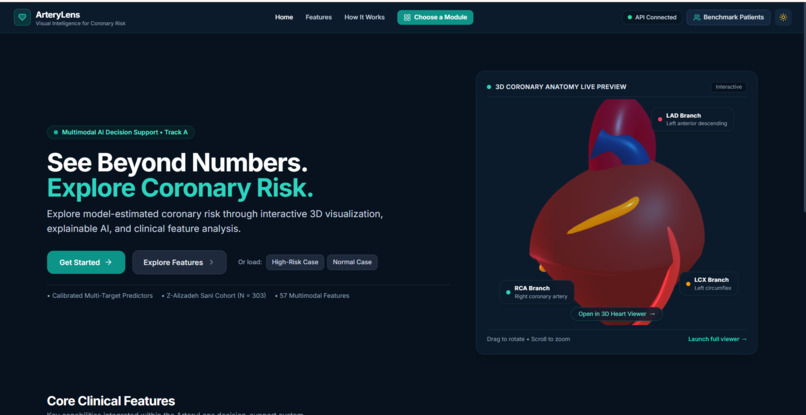
Task: Click the ArteryLens brand title
Action: [x=58, y=15]
